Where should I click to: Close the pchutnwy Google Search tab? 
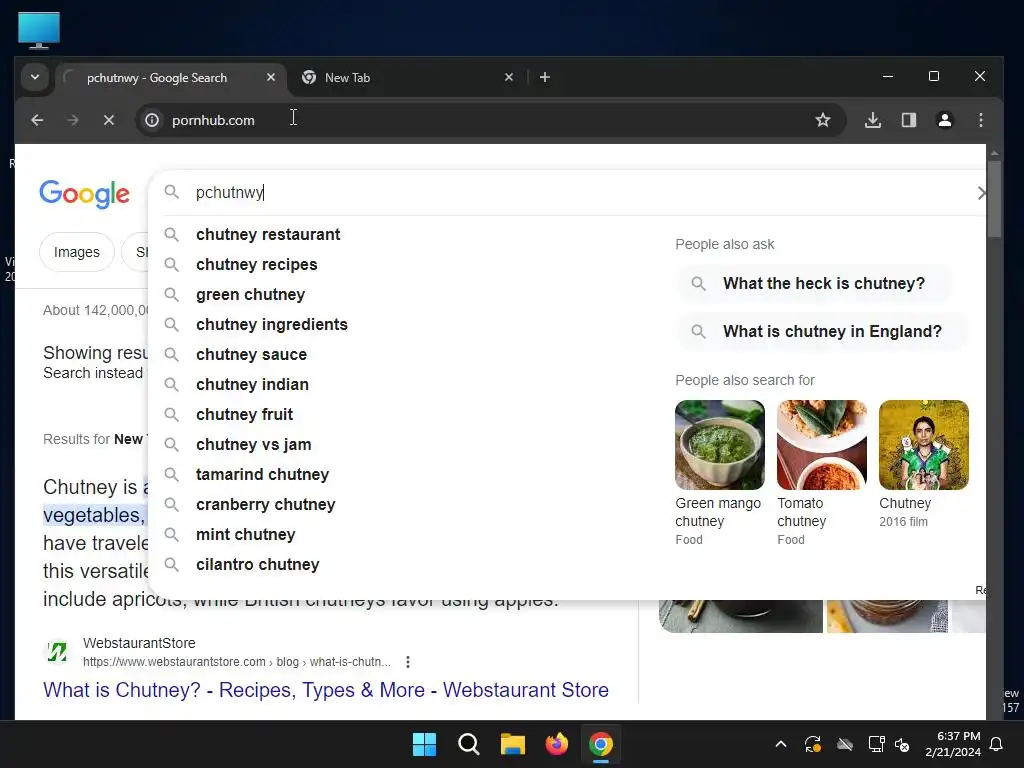[270, 78]
